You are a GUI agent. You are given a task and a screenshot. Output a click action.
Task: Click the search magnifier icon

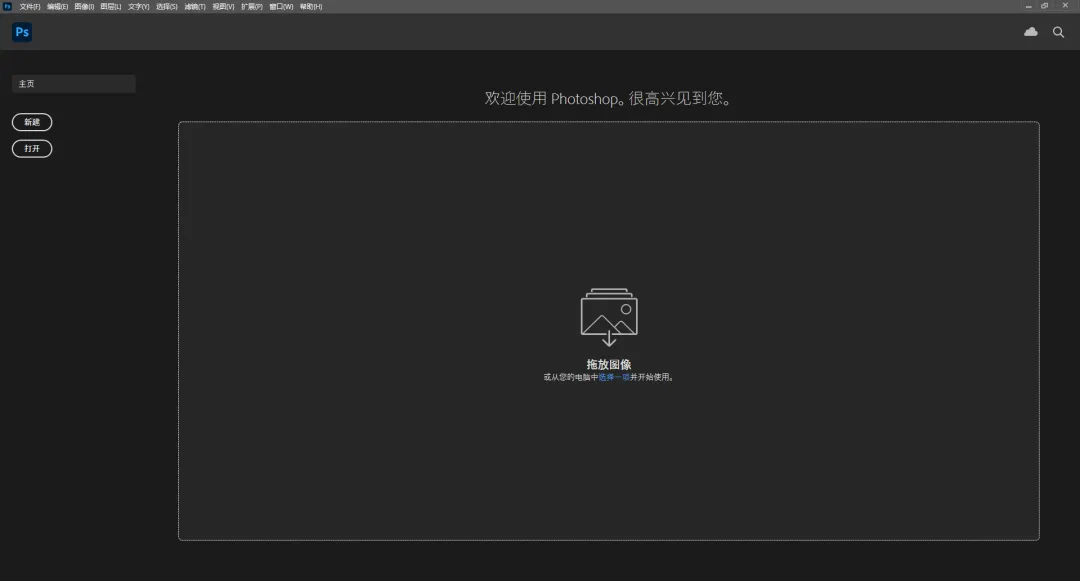(1059, 32)
